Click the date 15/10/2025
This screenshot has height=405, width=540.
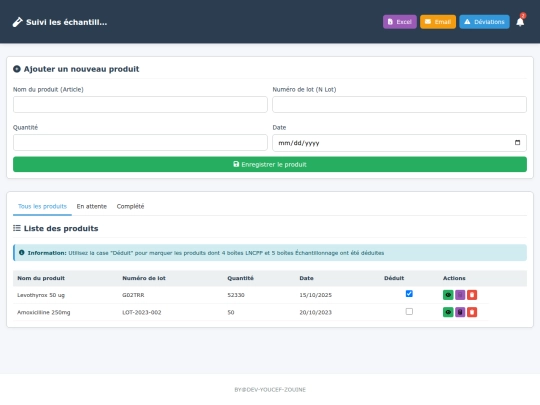(x=315, y=295)
